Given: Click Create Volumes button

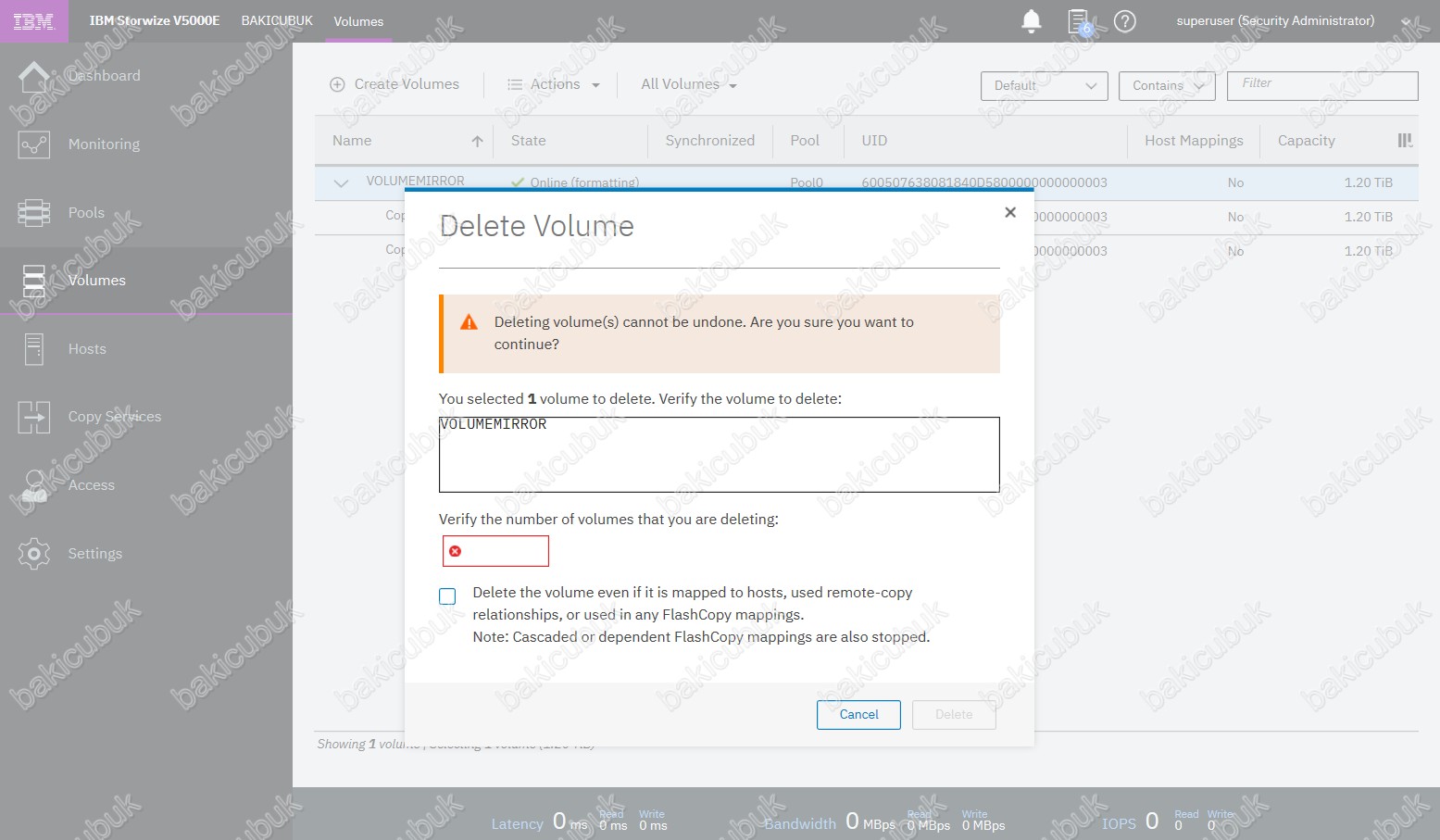Looking at the screenshot, I should 394,84.
